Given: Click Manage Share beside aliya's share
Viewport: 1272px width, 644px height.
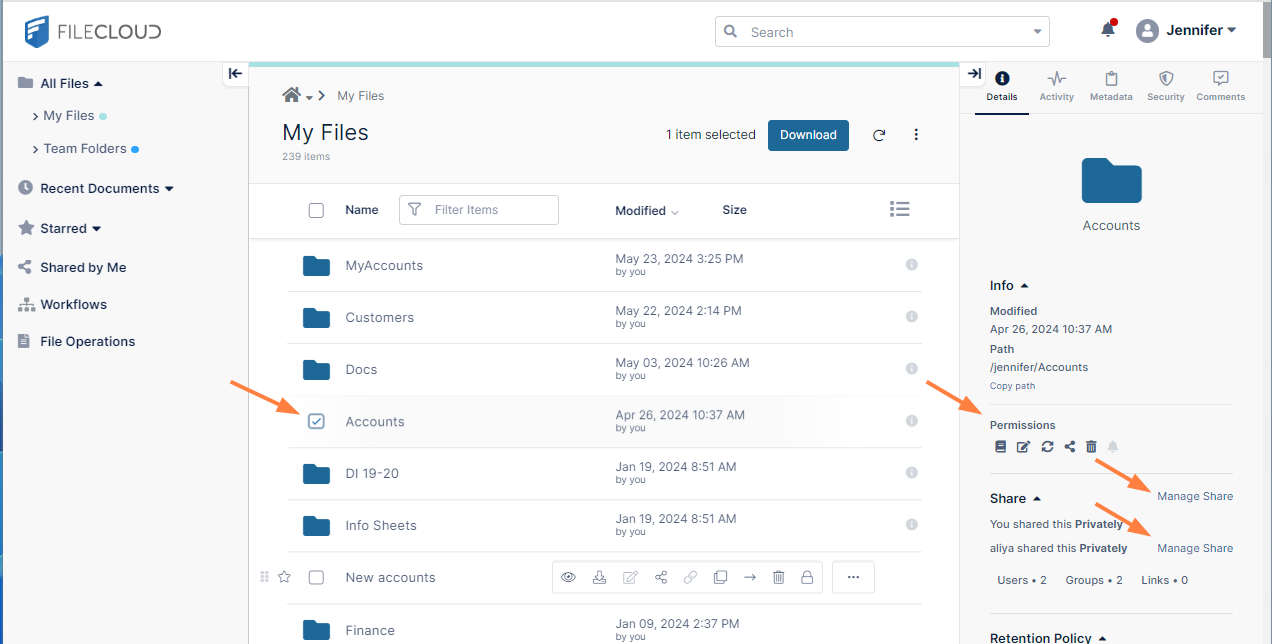Looking at the screenshot, I should point(1194,548).
